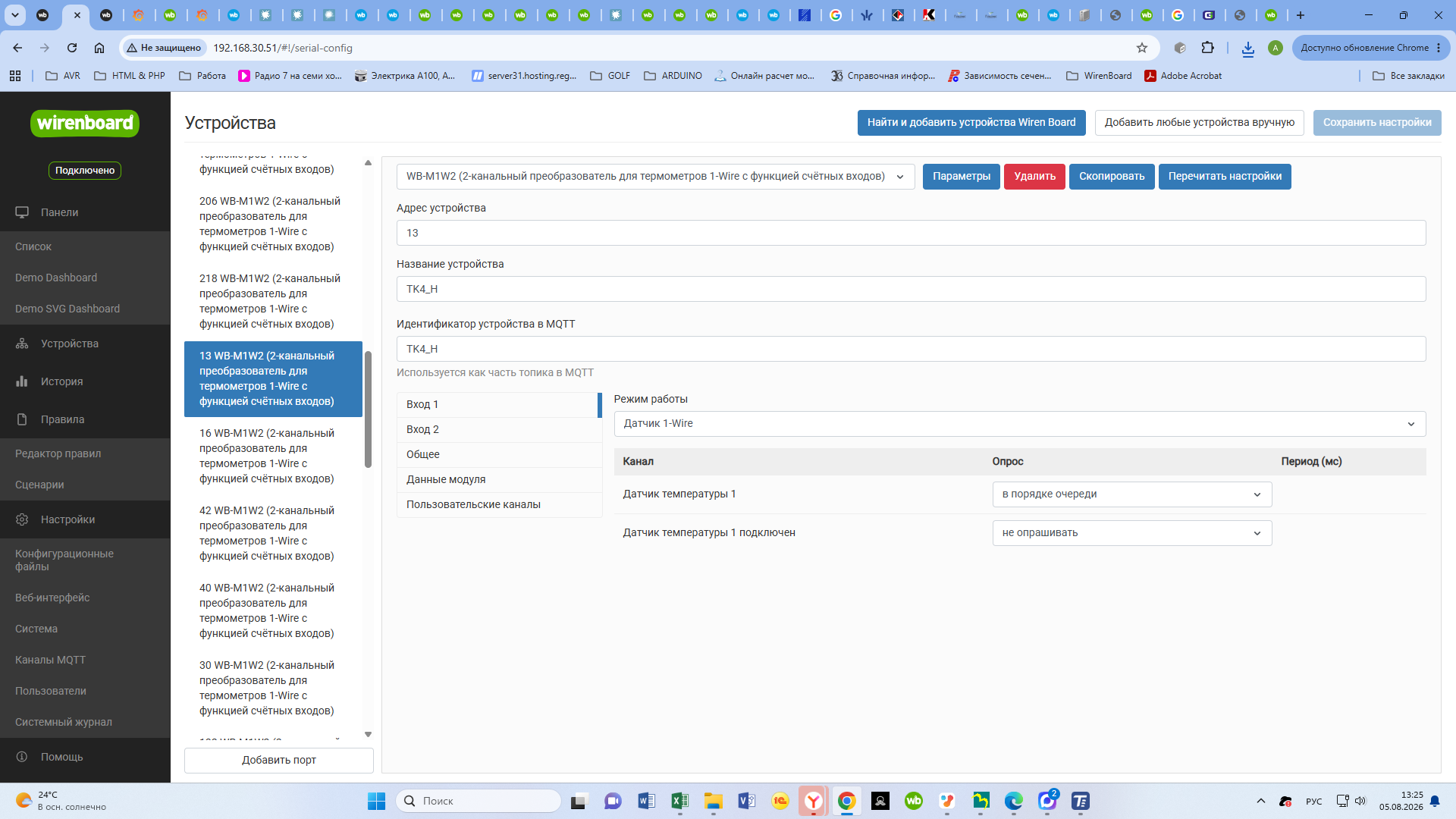Edit the Название устройства field

(x=911, y=289)
